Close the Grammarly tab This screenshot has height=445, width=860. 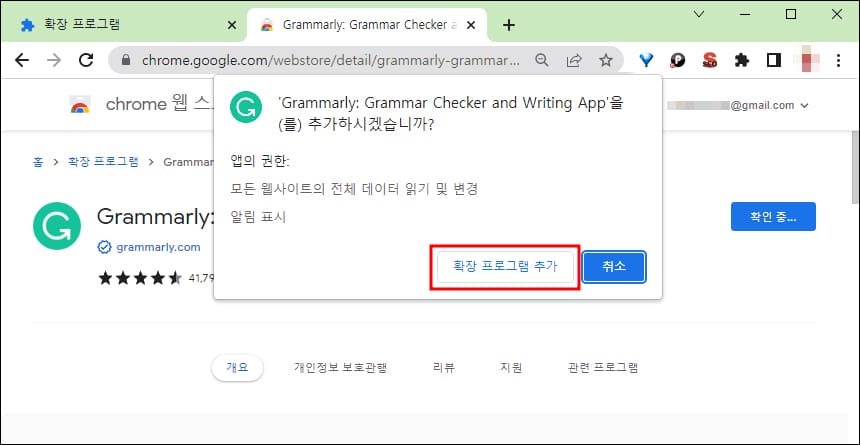pos(471,25)
